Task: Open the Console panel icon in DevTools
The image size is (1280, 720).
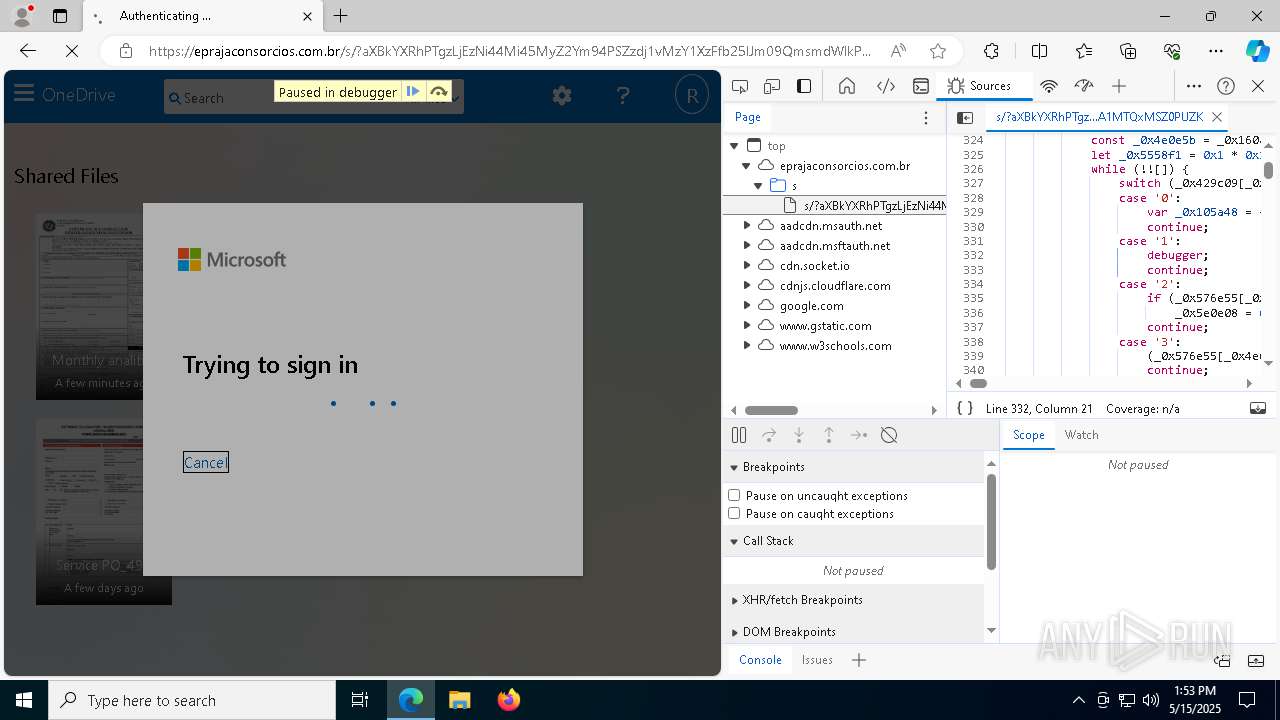Action: click(x=921, y=86)
